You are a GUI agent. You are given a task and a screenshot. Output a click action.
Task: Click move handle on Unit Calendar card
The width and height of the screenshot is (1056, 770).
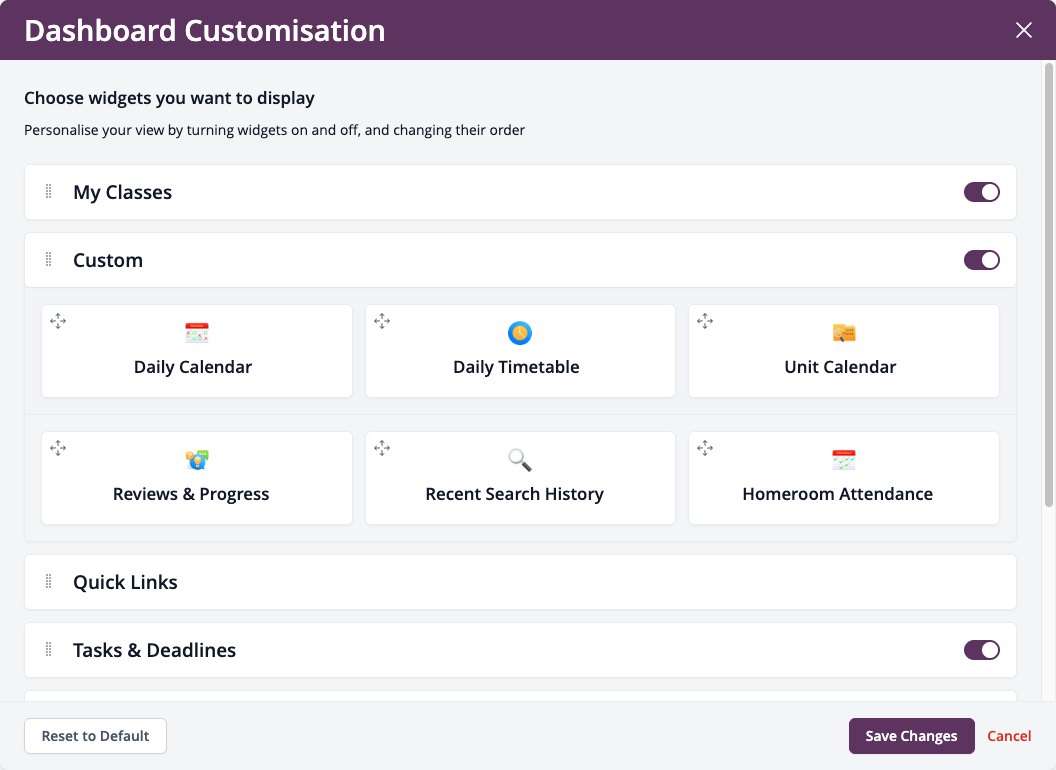[x=705, y=321]
